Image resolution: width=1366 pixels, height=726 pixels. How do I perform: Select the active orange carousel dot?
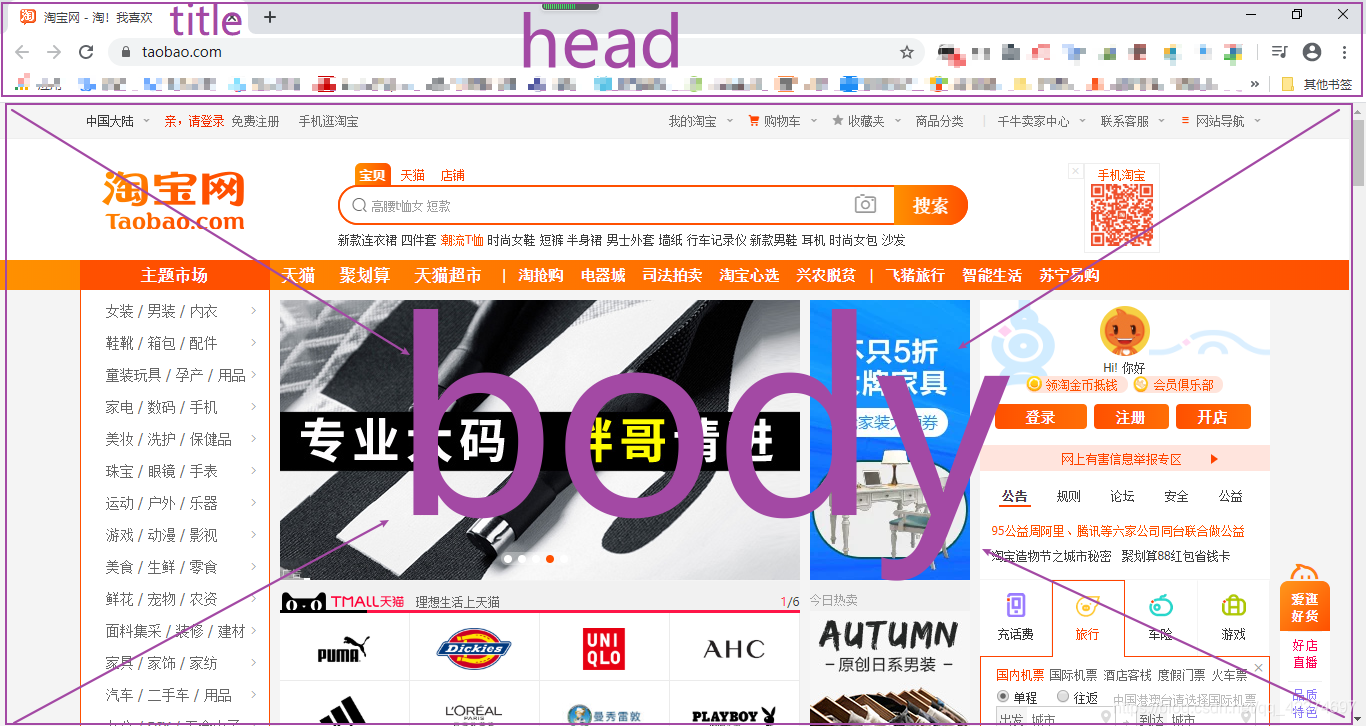coord(550,559)
